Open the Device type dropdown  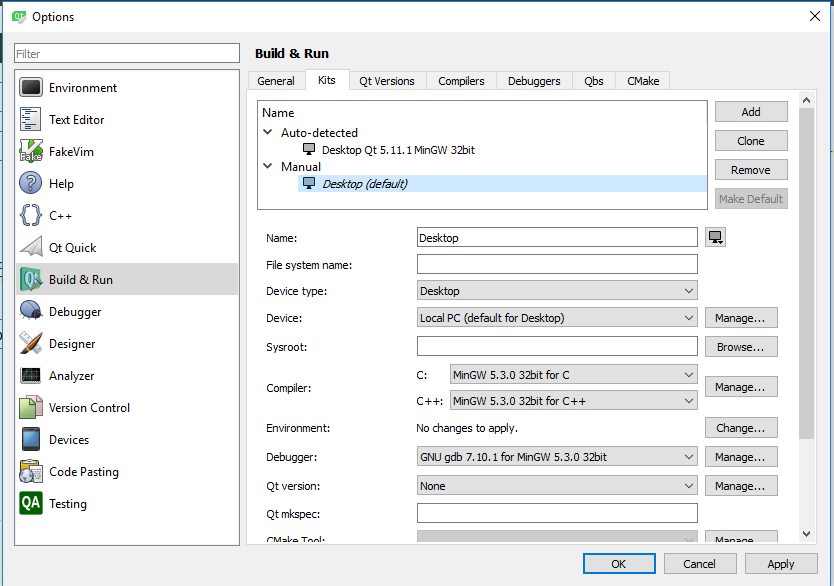tap(557, 291)
